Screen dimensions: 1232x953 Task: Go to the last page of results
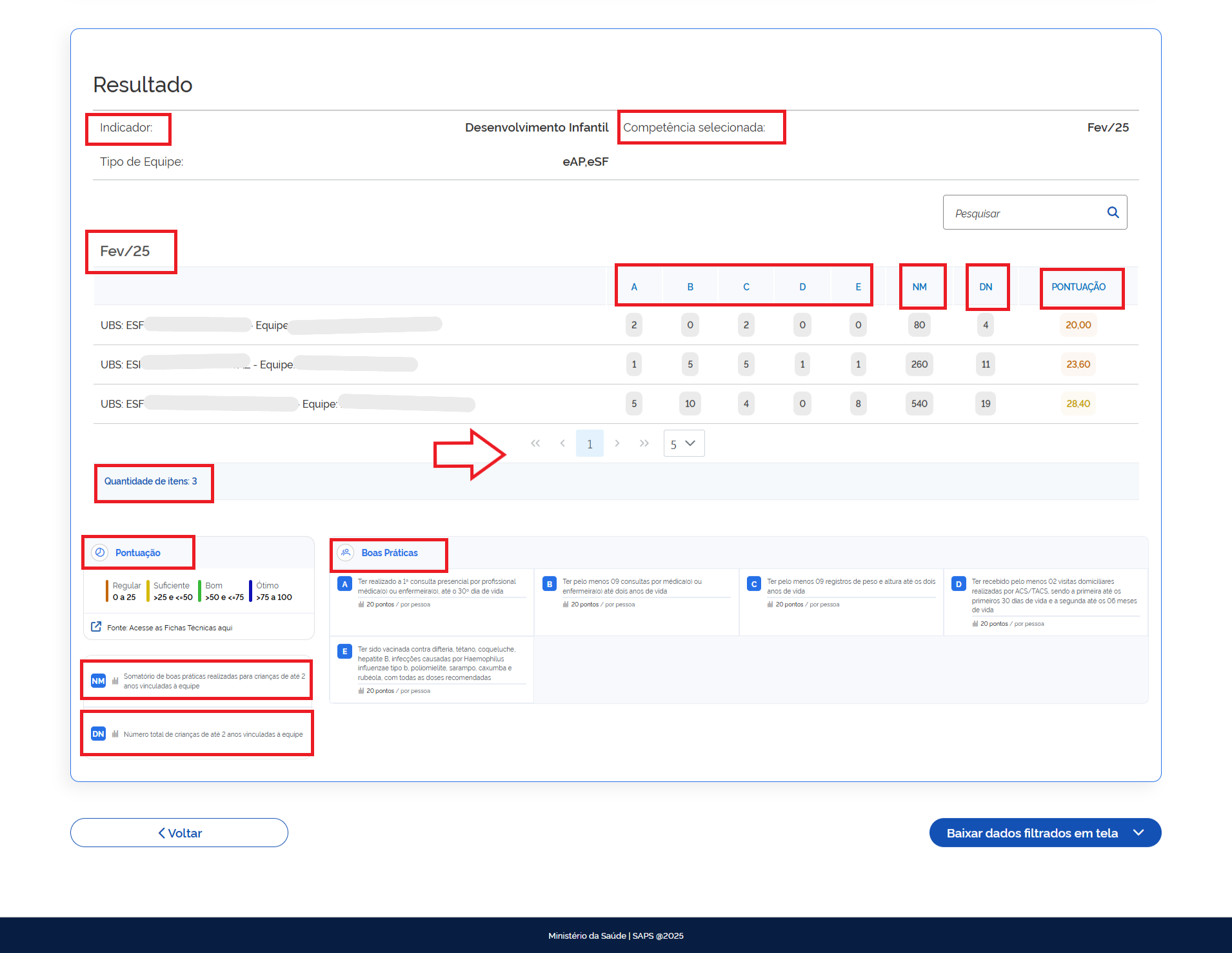(644, 443)
